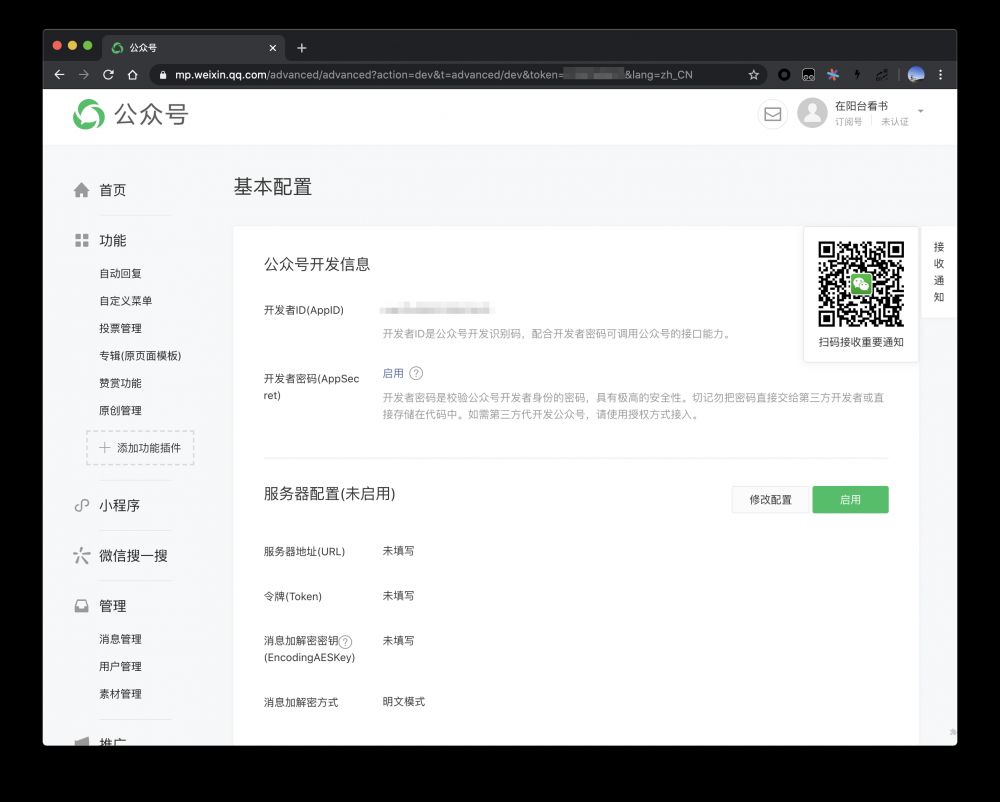Click the 微信搜一搜 icon in sidebar

82,555
